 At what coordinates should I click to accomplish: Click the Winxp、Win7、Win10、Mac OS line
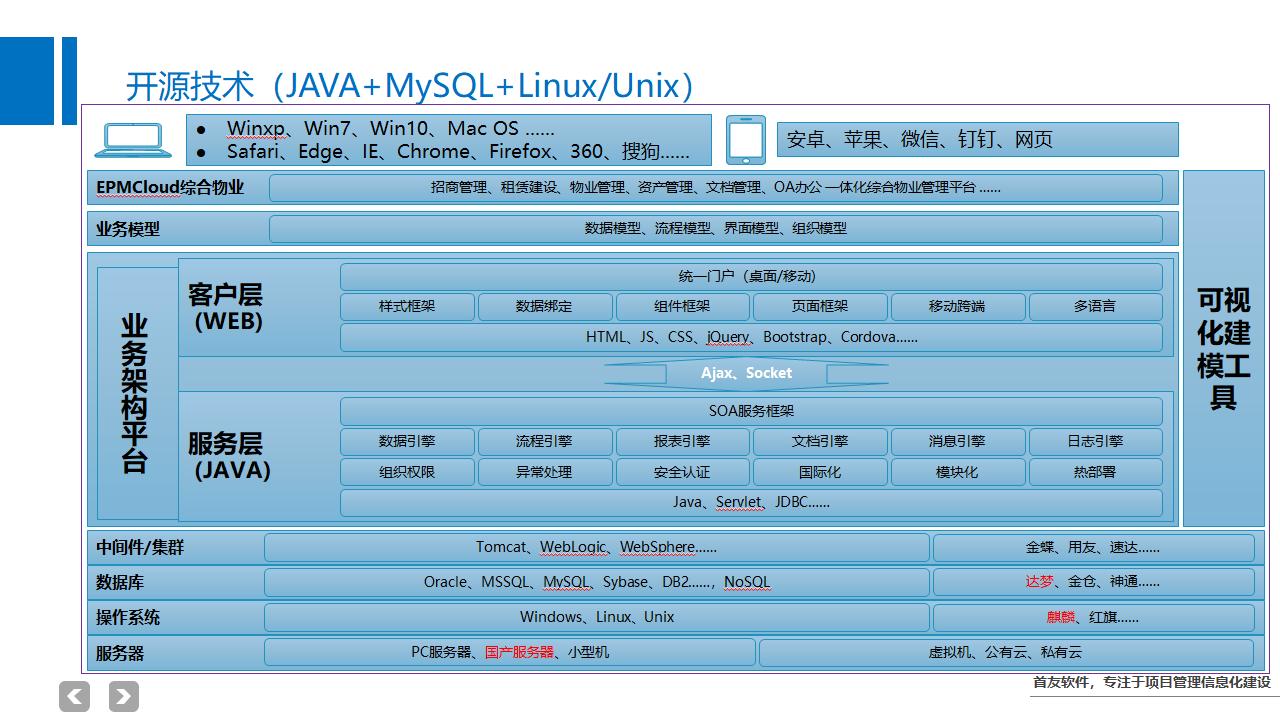[x=391, y=128]
